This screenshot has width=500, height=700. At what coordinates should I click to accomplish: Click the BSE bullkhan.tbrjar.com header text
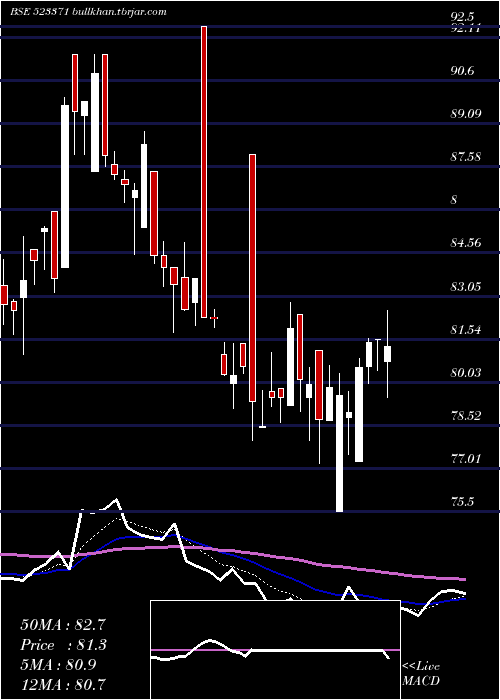coord(88,12)
